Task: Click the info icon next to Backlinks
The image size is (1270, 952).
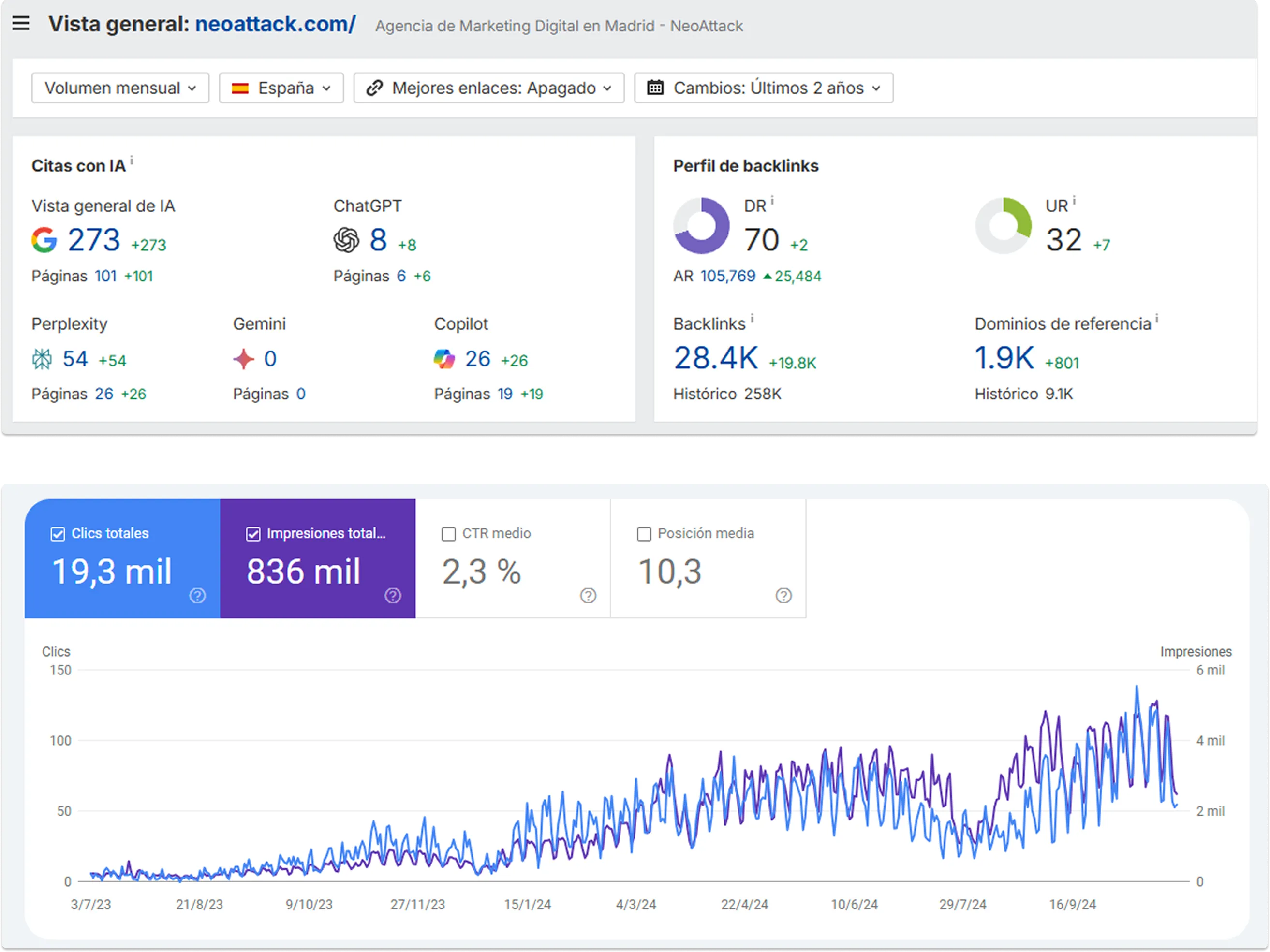Action: tap(752, 319)
